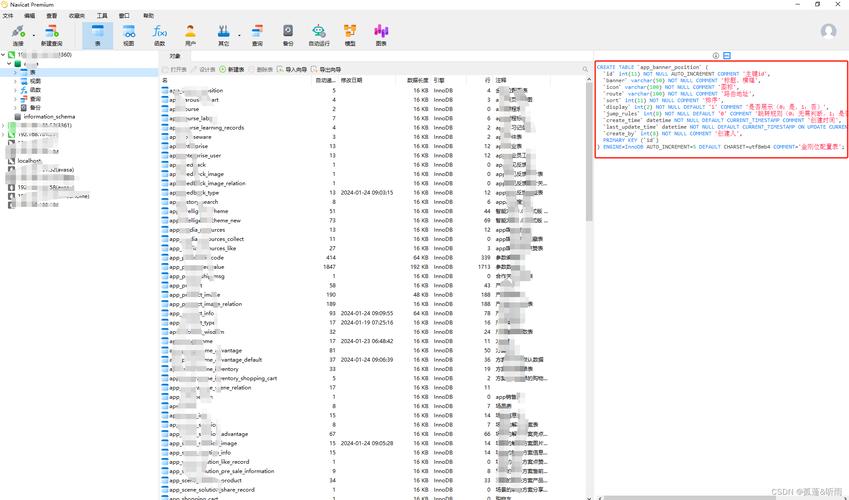Click the 其它 (Others) toolbar icon
The width and height of the screenshot is (849, 500).
(224, 35)
